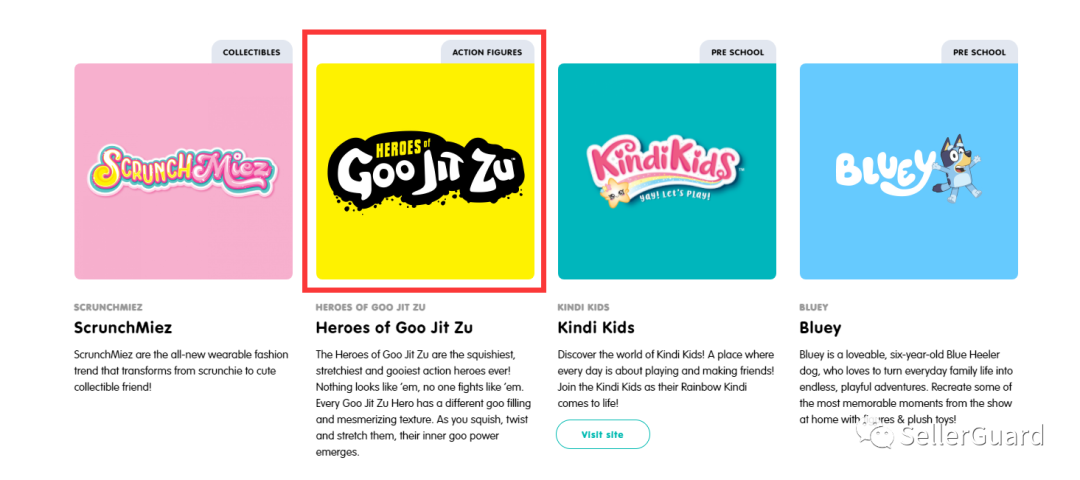The width and height of the screenshot is (1080, 480).
Task: Click the teal Kindi Kids card background
Action: (620, 250)
